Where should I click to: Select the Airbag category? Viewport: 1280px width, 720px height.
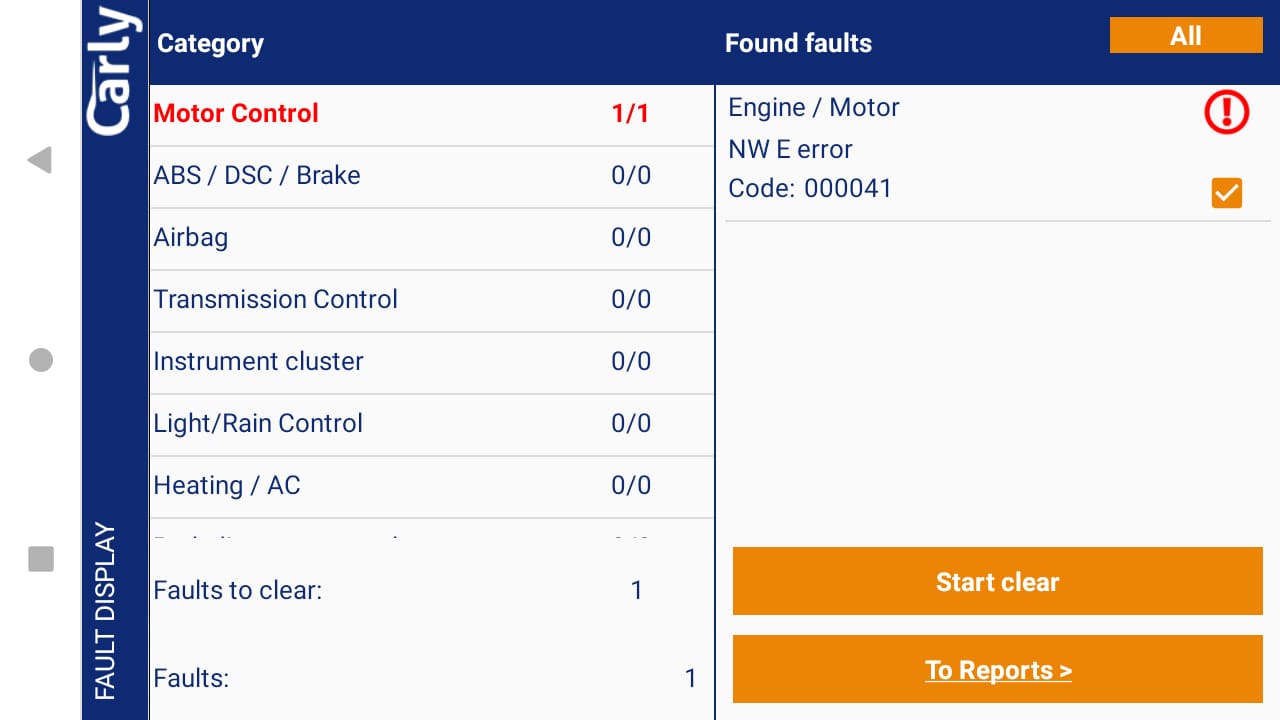pyautogui.click(x=191, y=237)
